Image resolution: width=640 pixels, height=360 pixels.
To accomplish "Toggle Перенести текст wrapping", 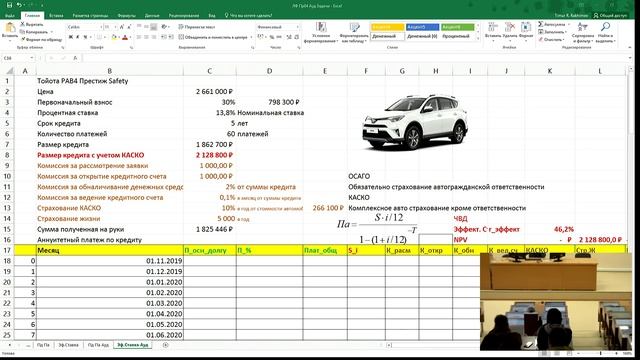I will pyautogui.click(x=196, y=27).
